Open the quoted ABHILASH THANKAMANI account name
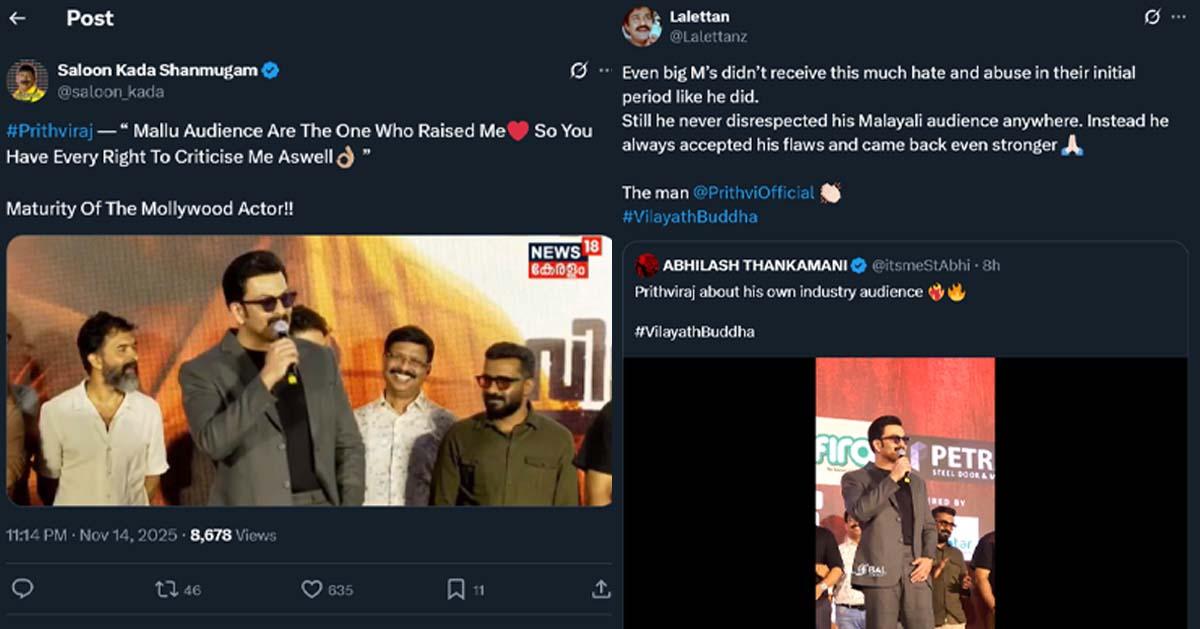 pyautogui.click(x=754, y=265)
